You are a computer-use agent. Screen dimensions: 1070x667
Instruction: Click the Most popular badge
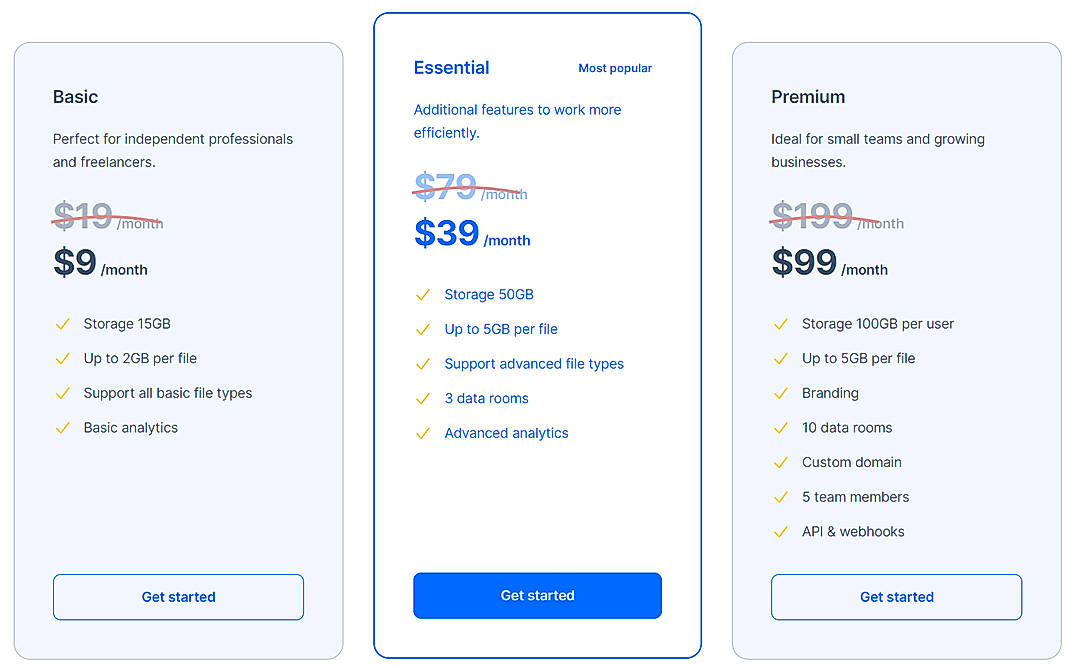[615, 68]
